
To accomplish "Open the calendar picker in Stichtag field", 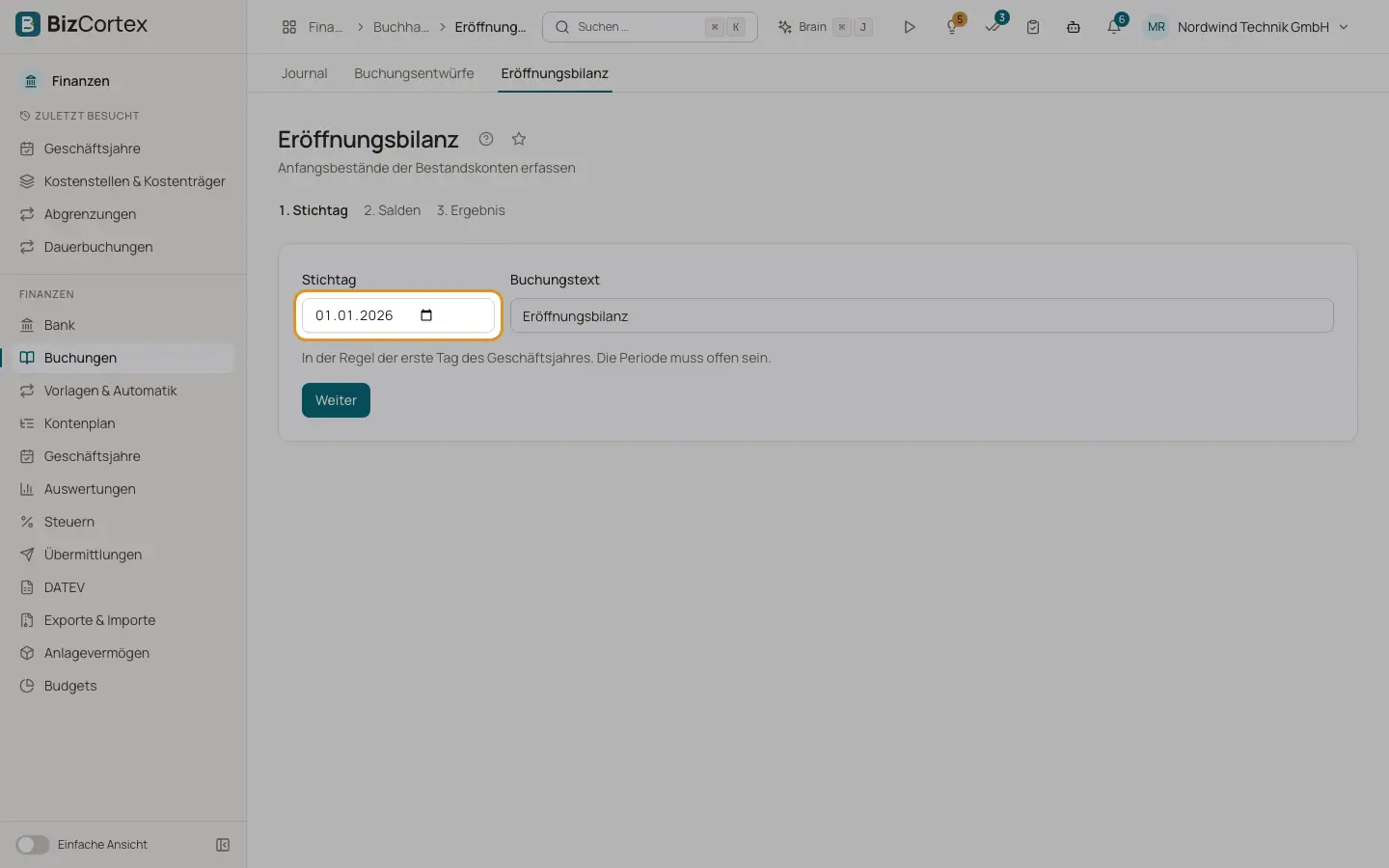I will 426,315.
